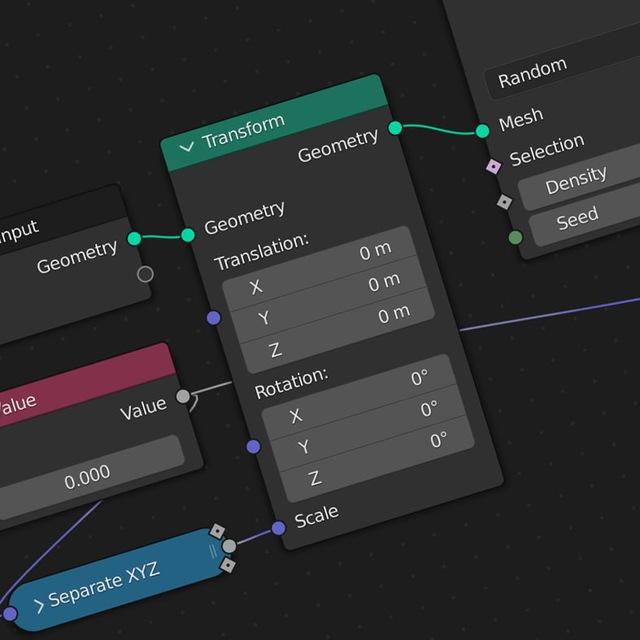Click the Mesh input socket

coord(482,131)
